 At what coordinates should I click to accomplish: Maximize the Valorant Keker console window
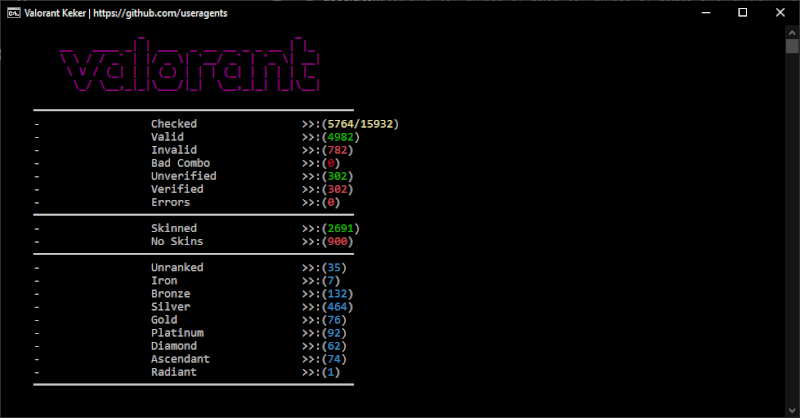tap(743, 13)
